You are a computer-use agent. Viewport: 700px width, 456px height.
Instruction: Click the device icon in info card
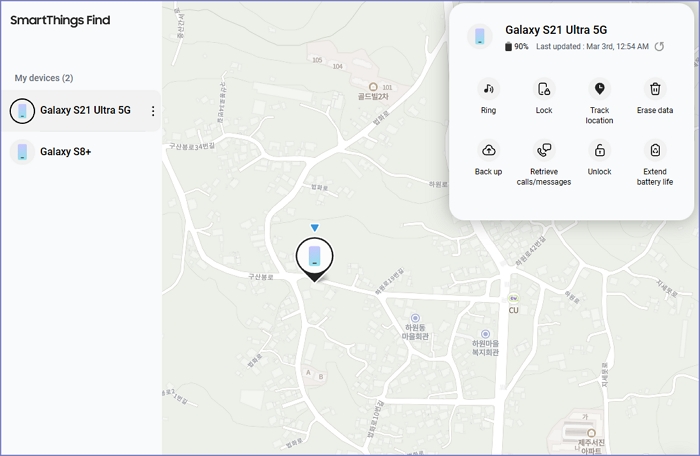point(480,36)
